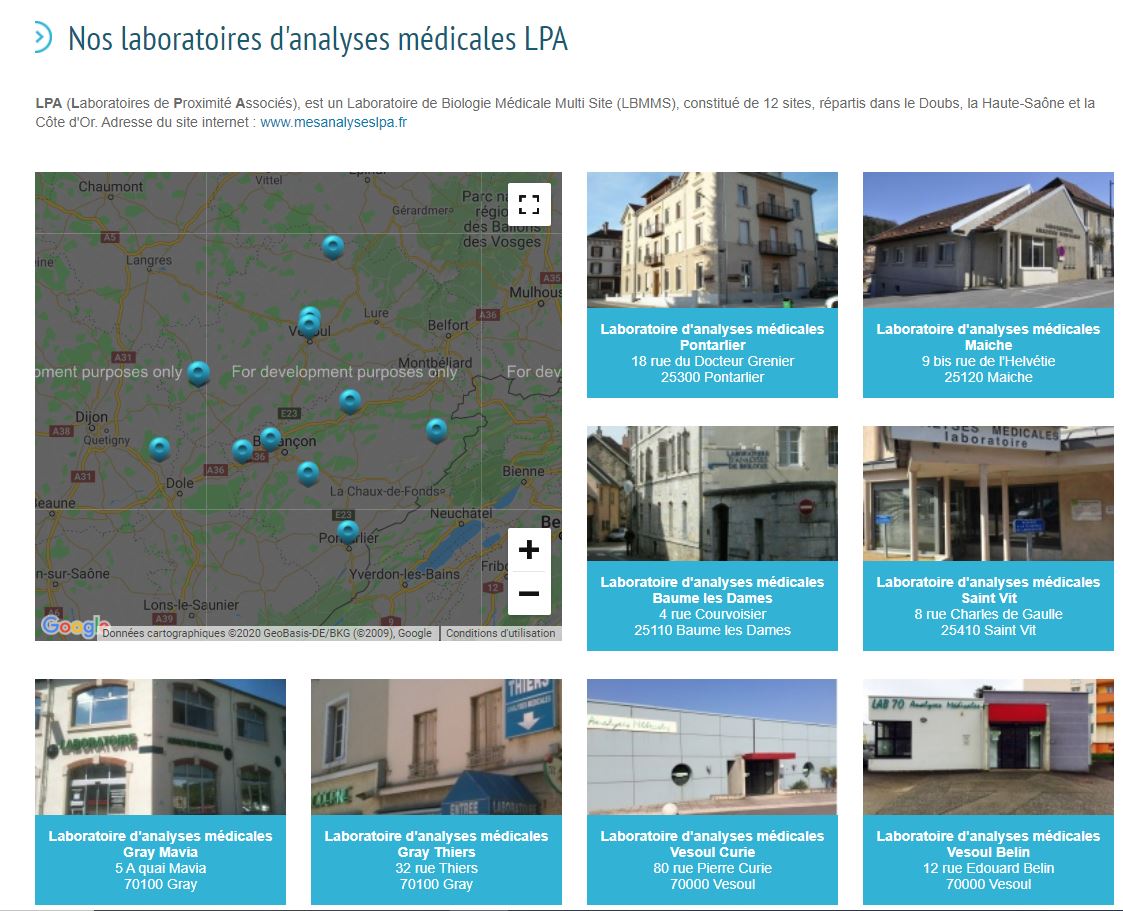
Task: Click the 'Lons-le-Saunier' label on map
Action: tap(191, 604)
